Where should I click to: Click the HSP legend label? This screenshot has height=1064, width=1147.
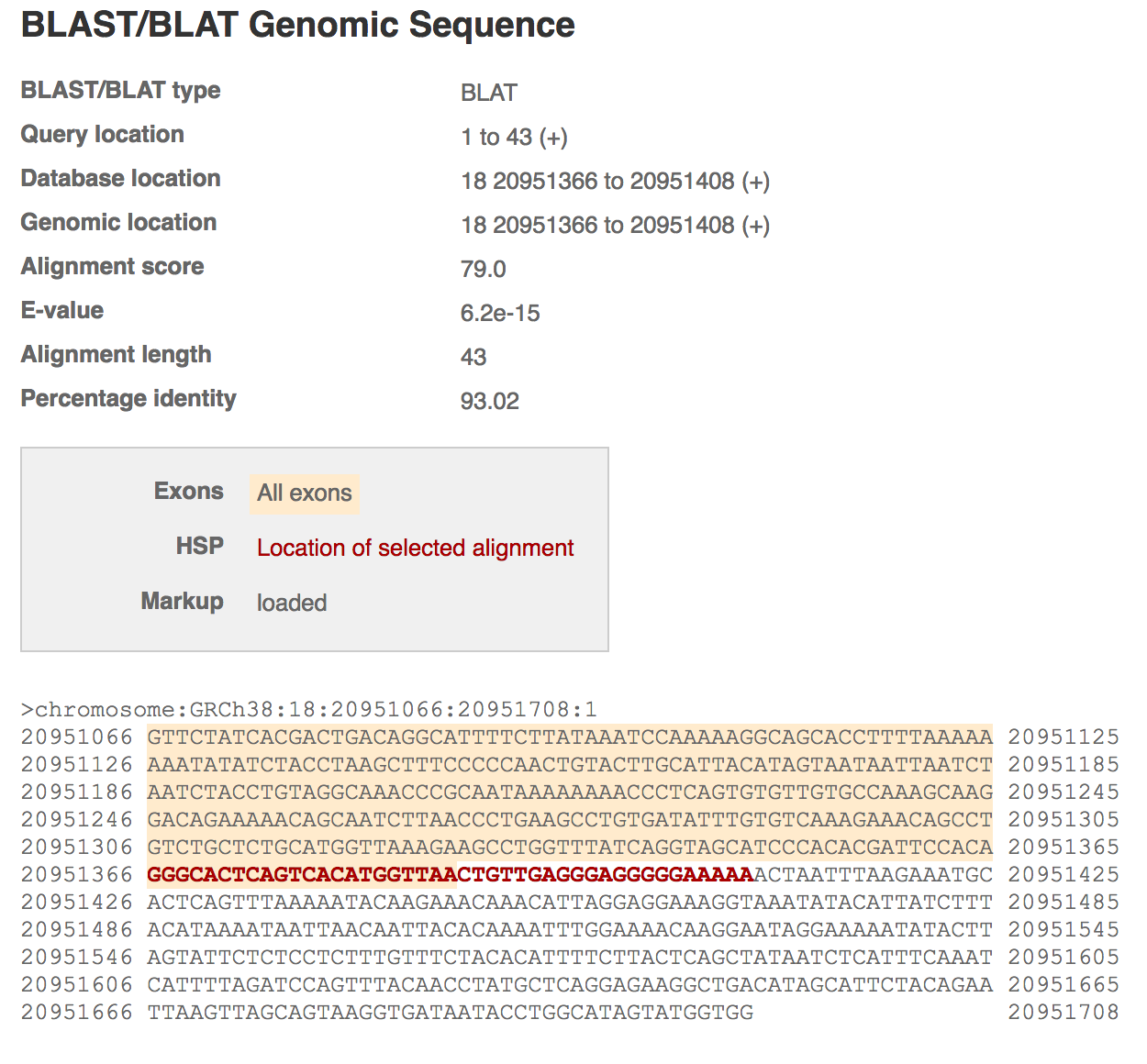pos(200,546)
